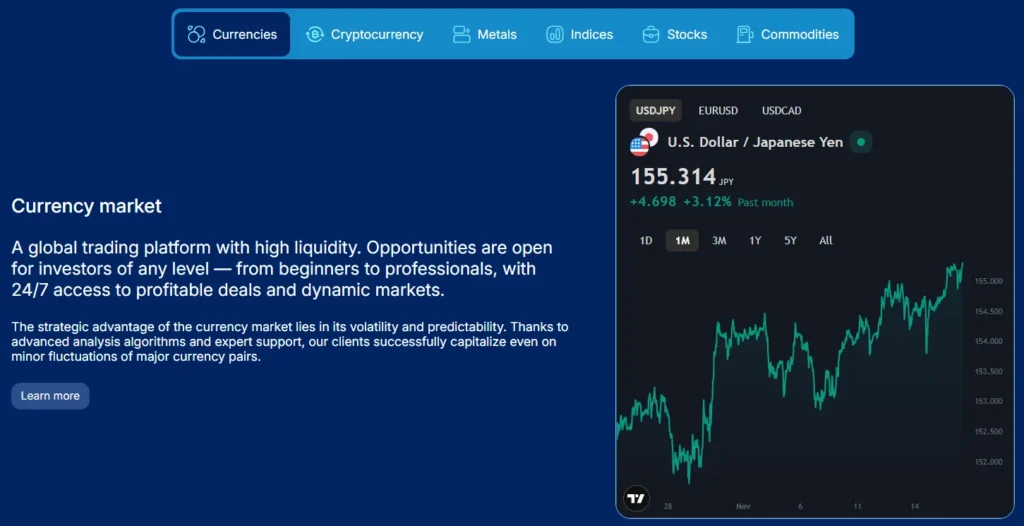The image size is (1024, 526).
Task: Switch to the USDCAD symbol tab
Action: click(781, 111)
